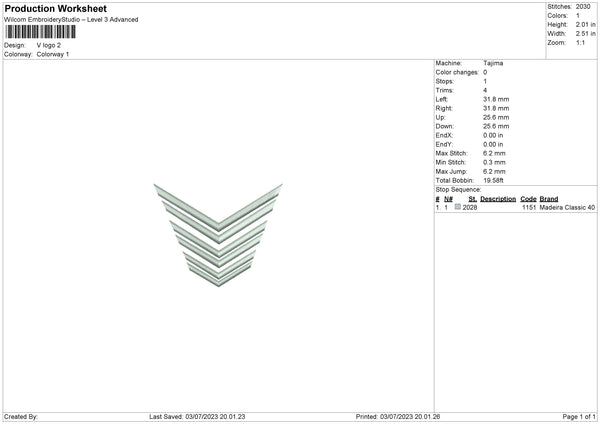Click the 'Up' value 25.6 mm

point(496,117)
